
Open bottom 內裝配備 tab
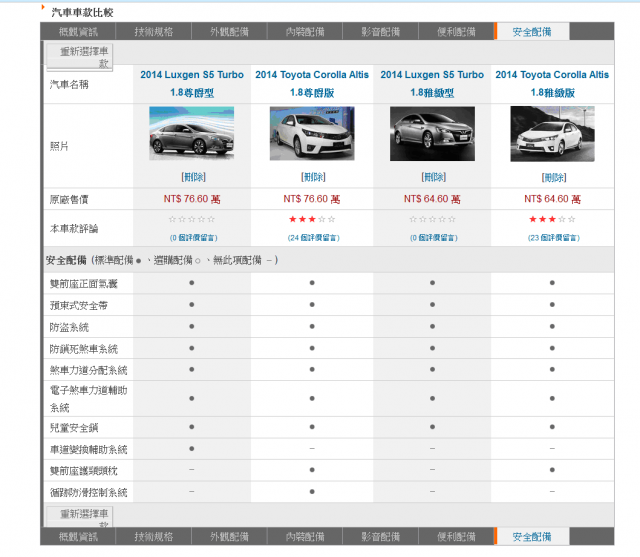(305, 536)
